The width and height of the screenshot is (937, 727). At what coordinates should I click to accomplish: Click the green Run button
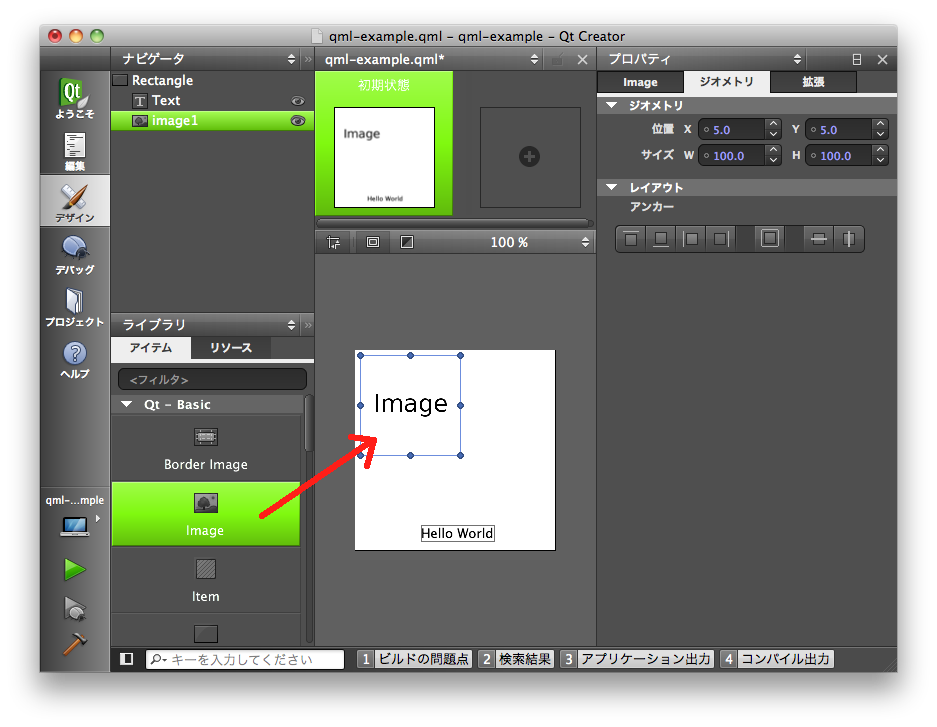tap(74, 569)
